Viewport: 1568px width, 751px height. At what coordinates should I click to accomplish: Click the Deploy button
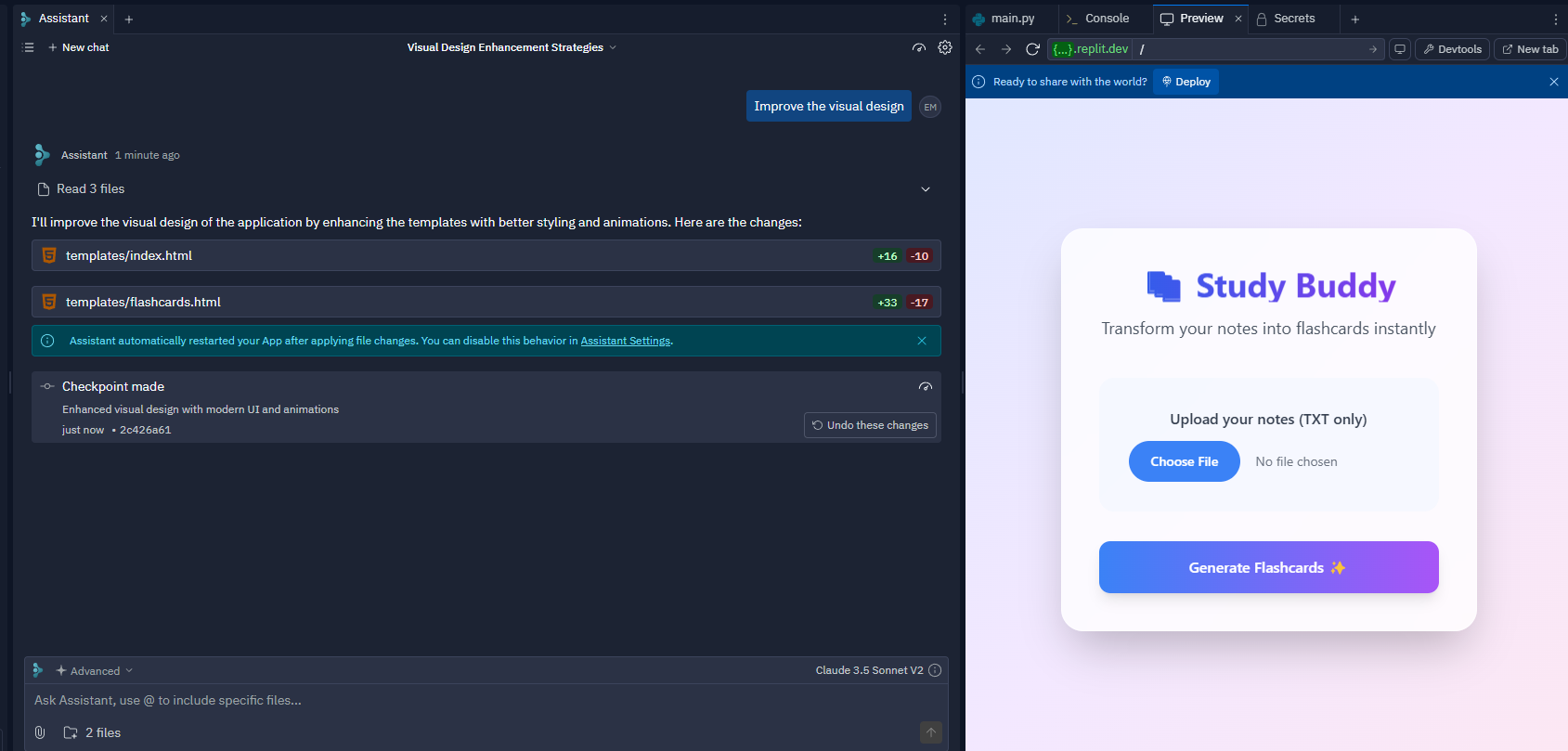1186,82
